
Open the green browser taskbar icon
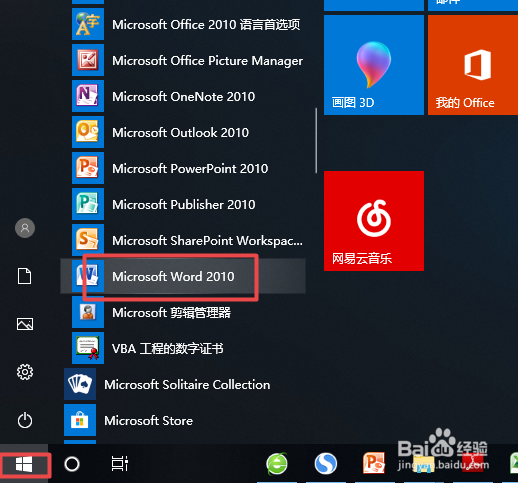point(277,464)
